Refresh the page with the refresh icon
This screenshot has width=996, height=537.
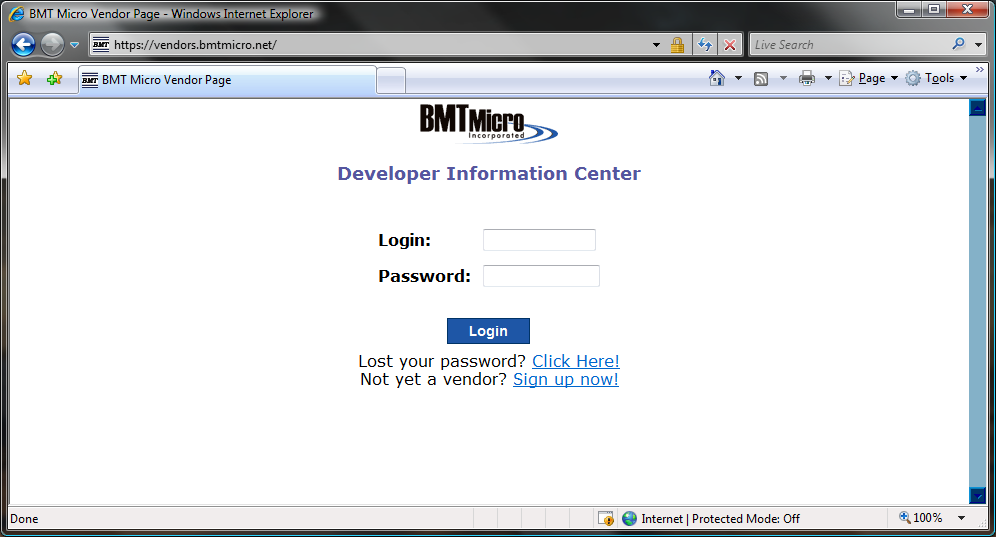[704, 44]
